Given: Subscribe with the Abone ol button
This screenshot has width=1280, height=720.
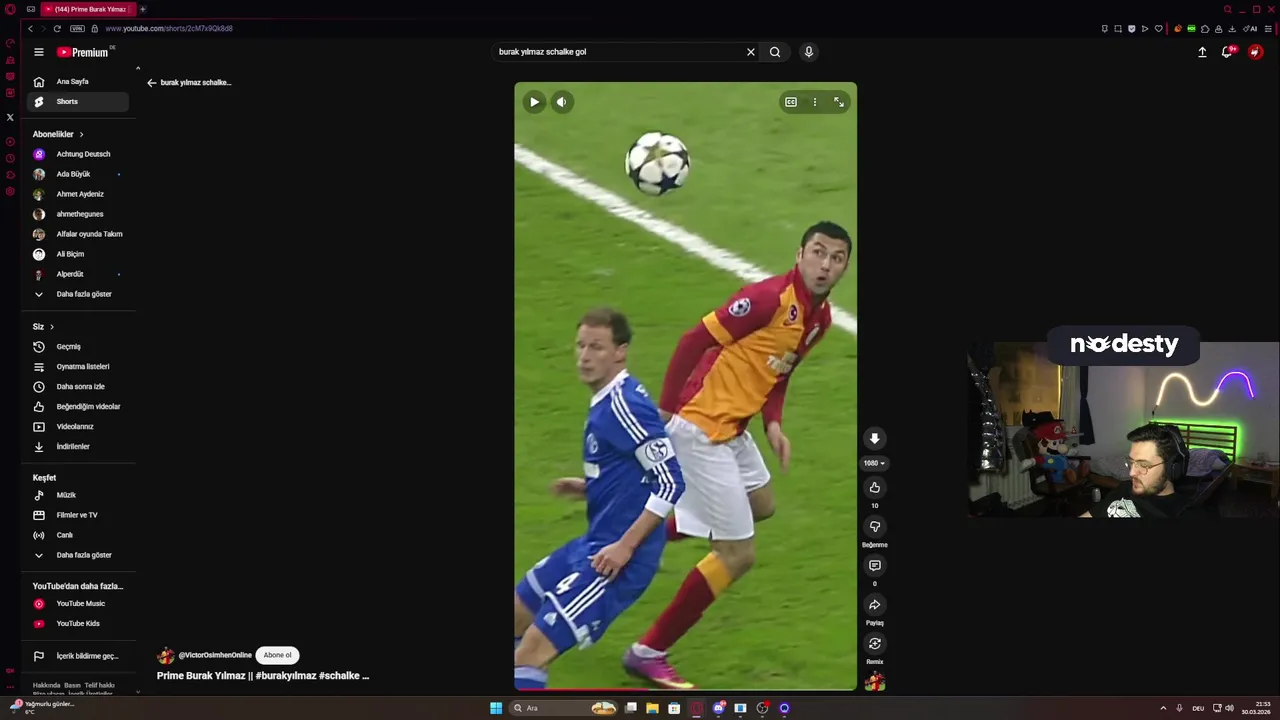Looking at the screenshot, I should pyautogui.click(x=277, y=656).
